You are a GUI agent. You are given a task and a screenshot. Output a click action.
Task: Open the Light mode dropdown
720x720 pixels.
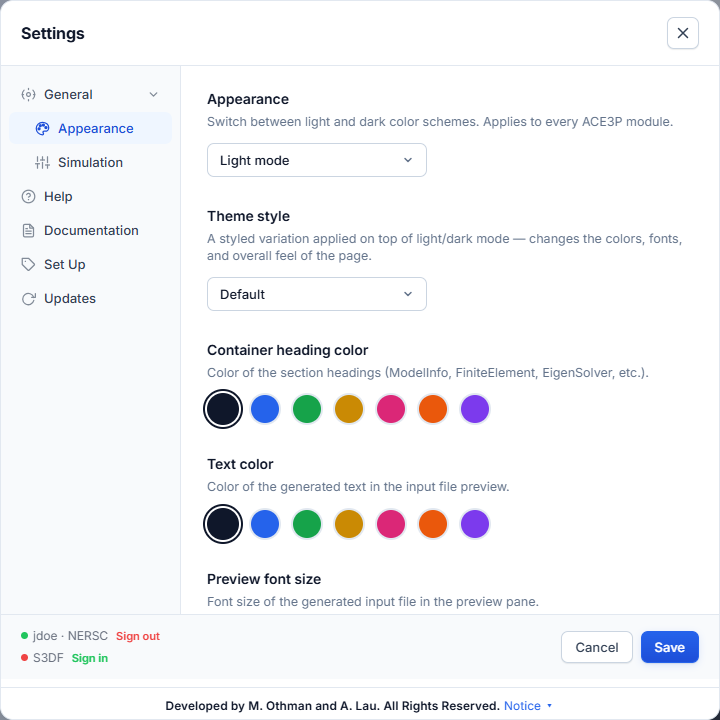tap(317, 160)
